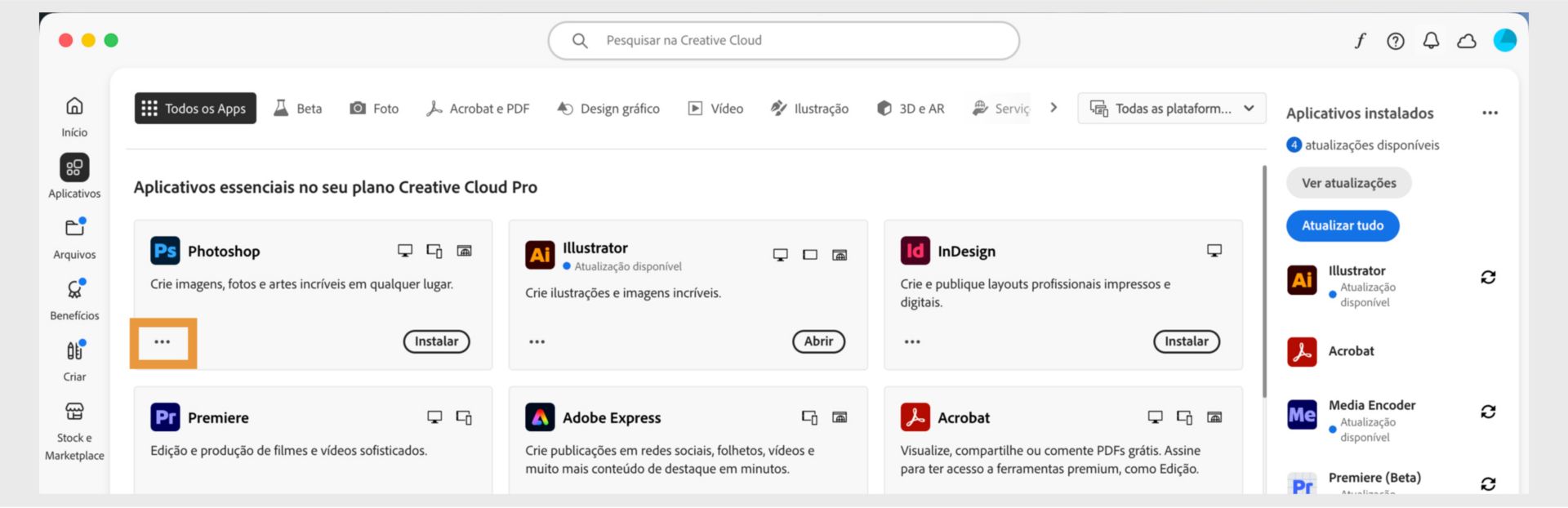Switch to the 3D e AR category
The height and width of the screenshot is (508, 1568).
[910, 109]
